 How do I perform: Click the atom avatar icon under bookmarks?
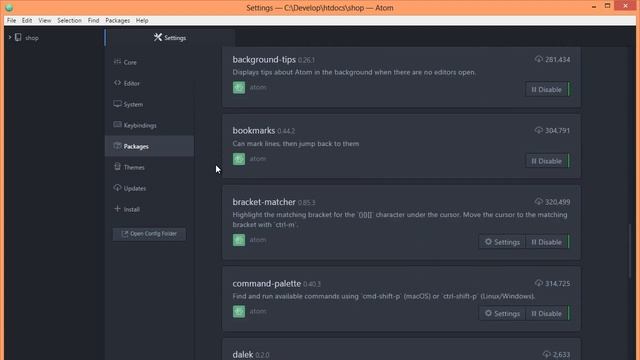pyautogui.click(x=239, y=159)
